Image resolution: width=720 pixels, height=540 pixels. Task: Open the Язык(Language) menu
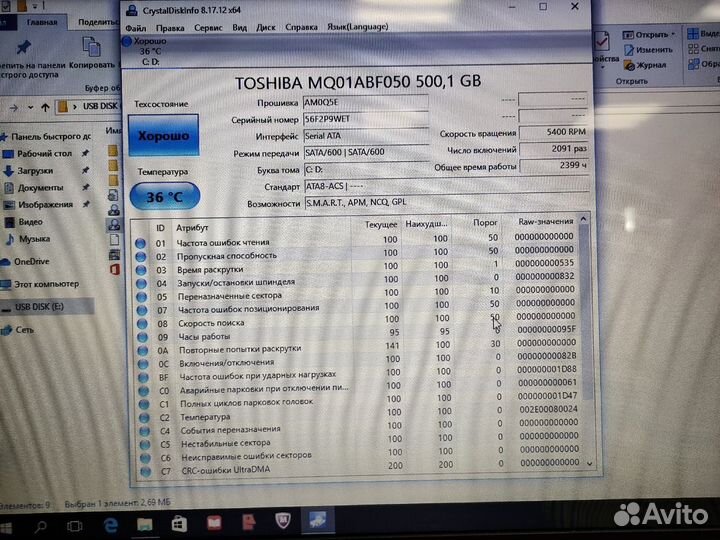[x=358, y=27]
